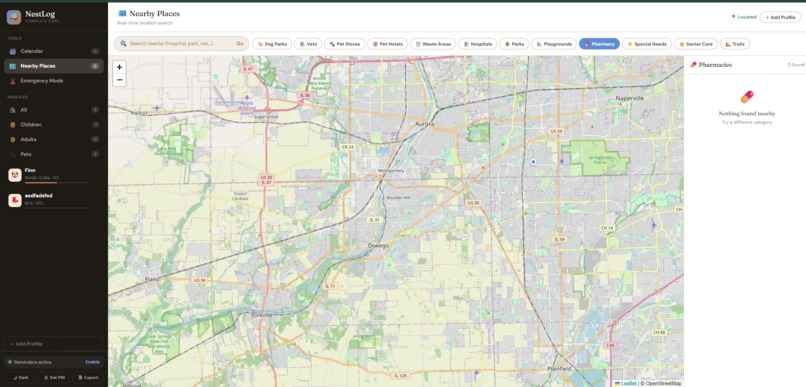Select the Pet Stores category chip

point(344,44)
